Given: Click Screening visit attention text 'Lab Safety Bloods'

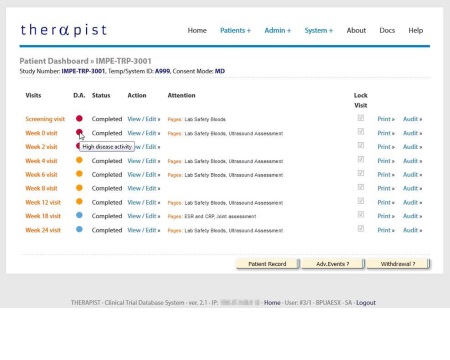Looking at the screenshot, I should coord(205,119).
